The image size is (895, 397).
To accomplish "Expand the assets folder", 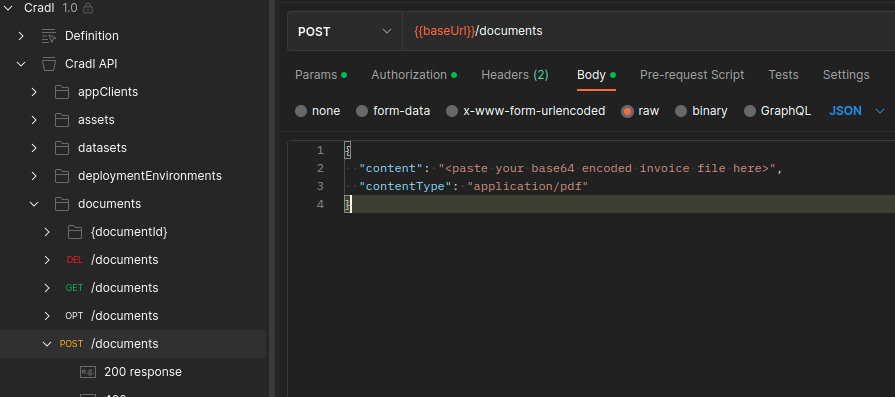I will (x=34, y=120).
